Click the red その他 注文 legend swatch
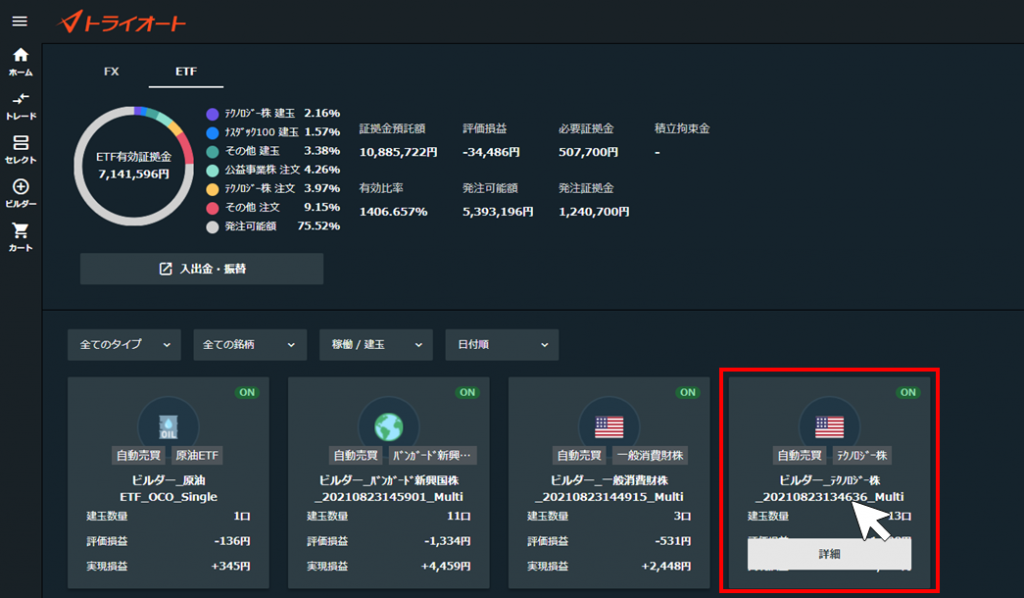Screen dimensions: 1024x598 click(212, 208)
